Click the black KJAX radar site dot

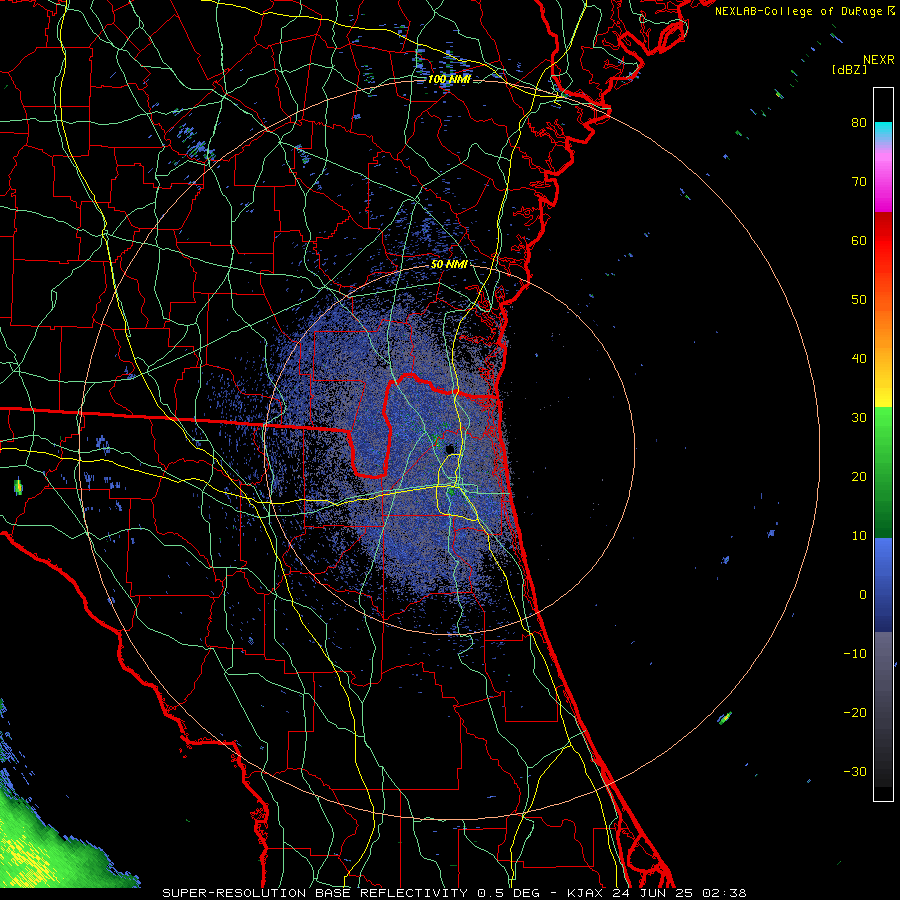point(450,448)
